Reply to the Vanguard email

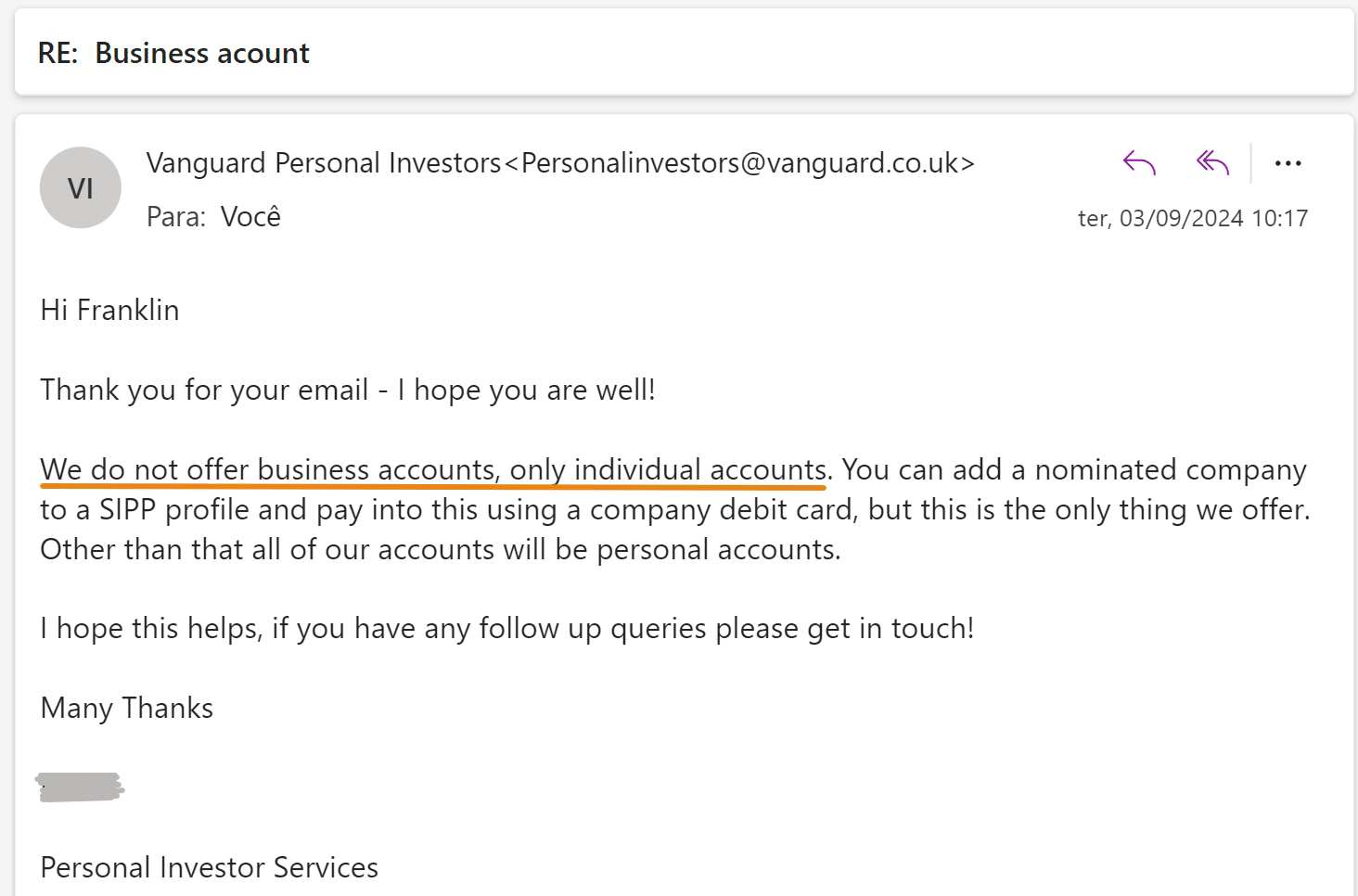pos(1139,163)
